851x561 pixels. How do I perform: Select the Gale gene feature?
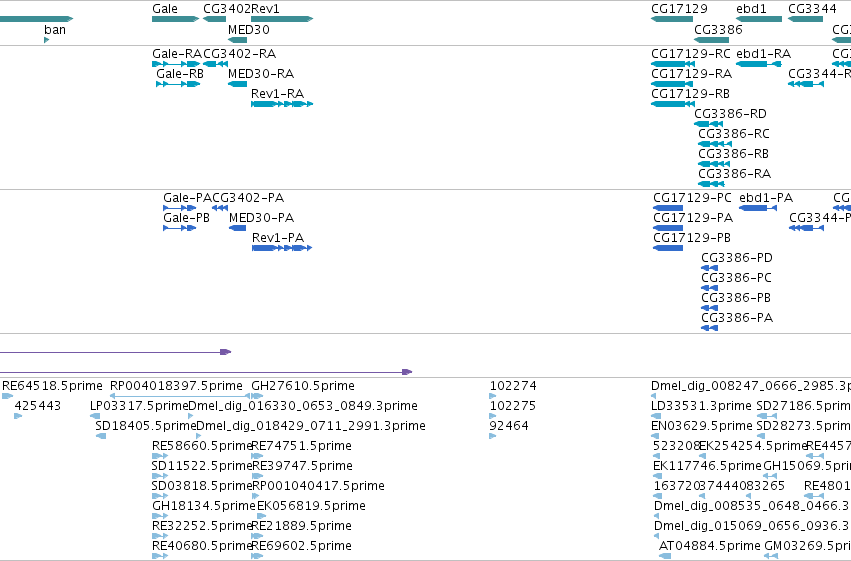(x=175, y=19)
